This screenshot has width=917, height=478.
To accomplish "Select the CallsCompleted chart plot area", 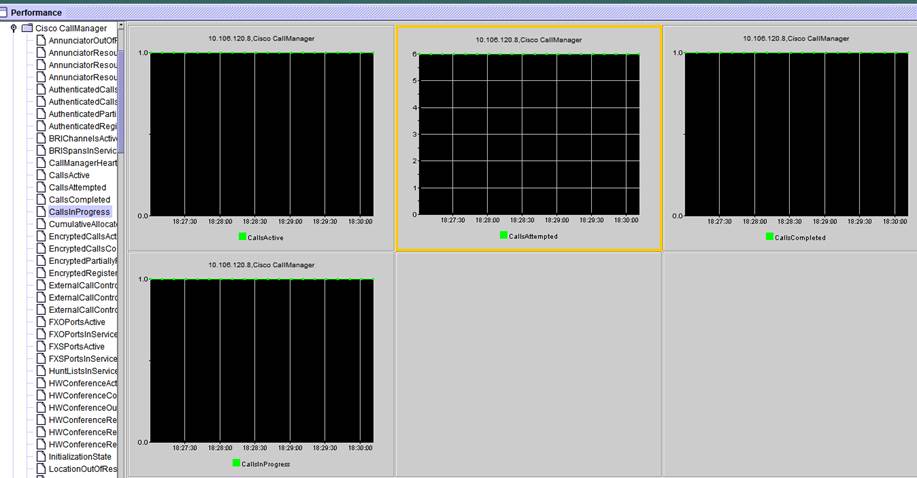I will [x=797, y=134].
